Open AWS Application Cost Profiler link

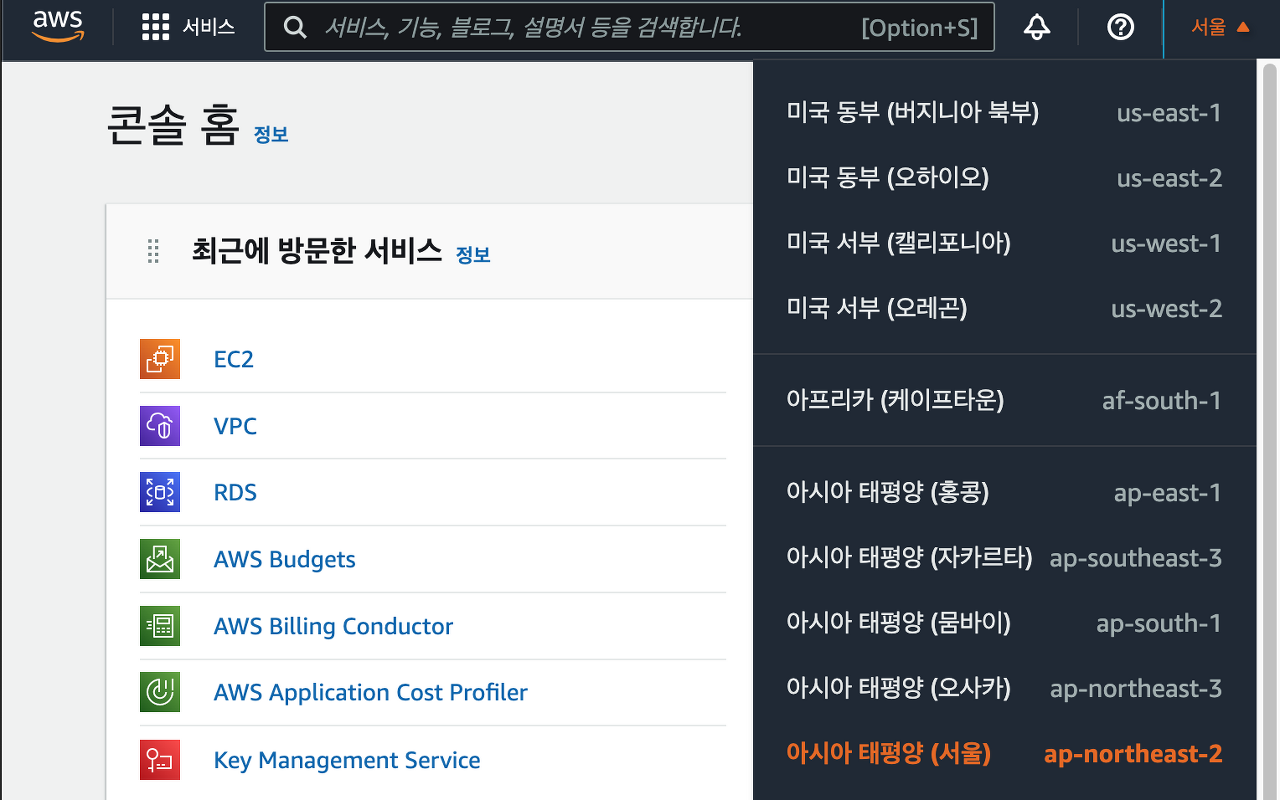(371, 692)
